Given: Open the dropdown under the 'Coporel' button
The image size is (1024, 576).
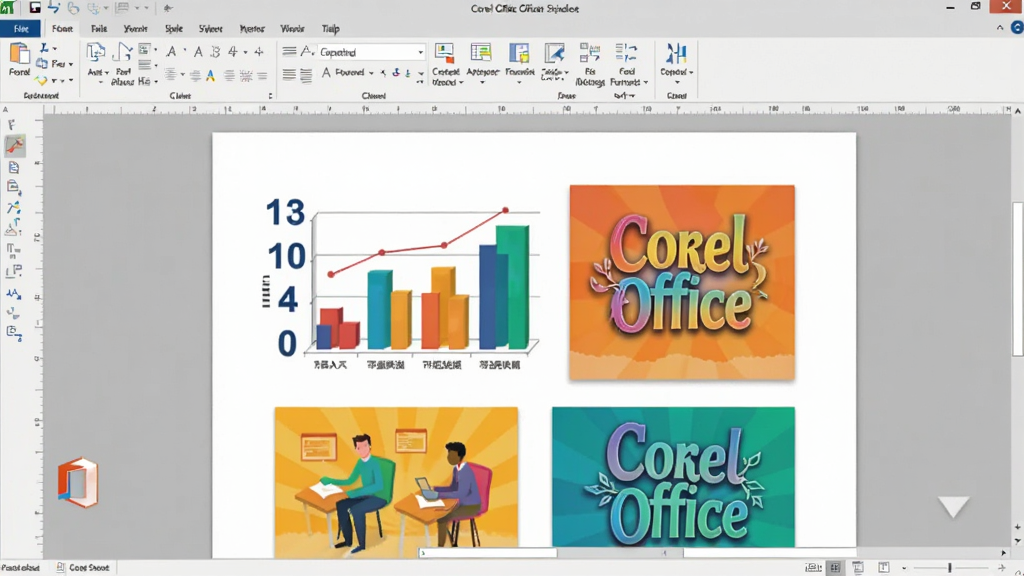Looking at the screenshot, I should (x=677, y=82).
